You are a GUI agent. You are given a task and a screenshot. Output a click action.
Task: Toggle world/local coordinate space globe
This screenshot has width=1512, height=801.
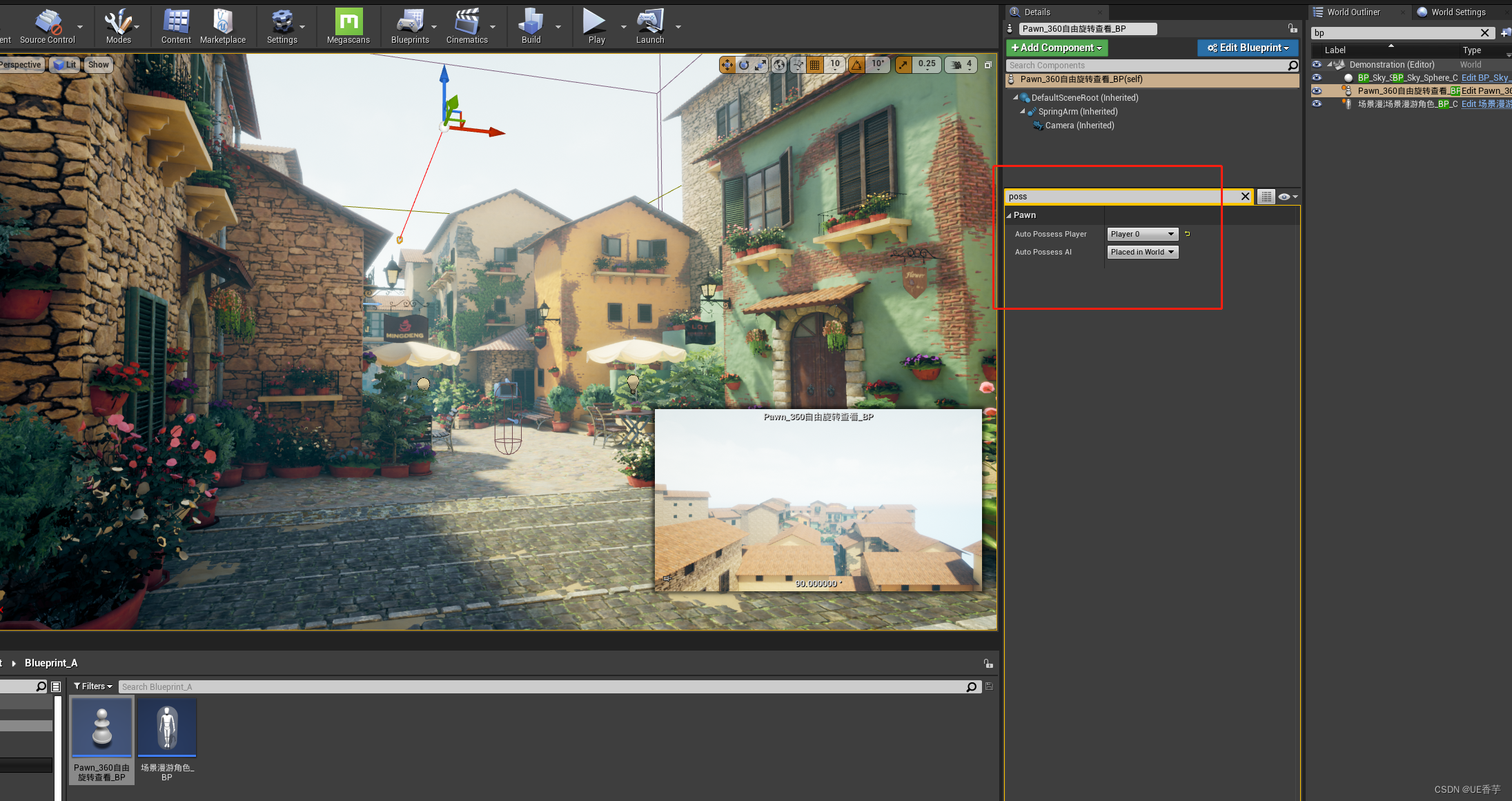779,65
